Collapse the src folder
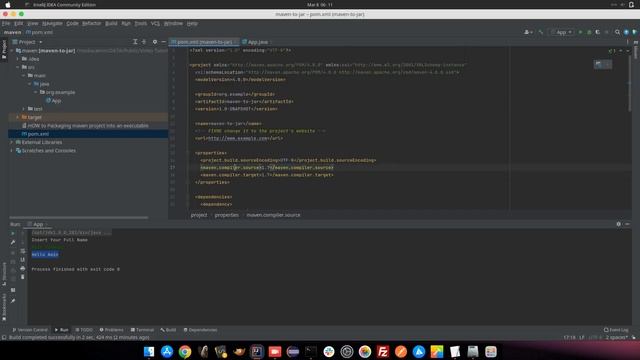Image resolution: width=640 pixels, height=360 pixels. [18, 67]
